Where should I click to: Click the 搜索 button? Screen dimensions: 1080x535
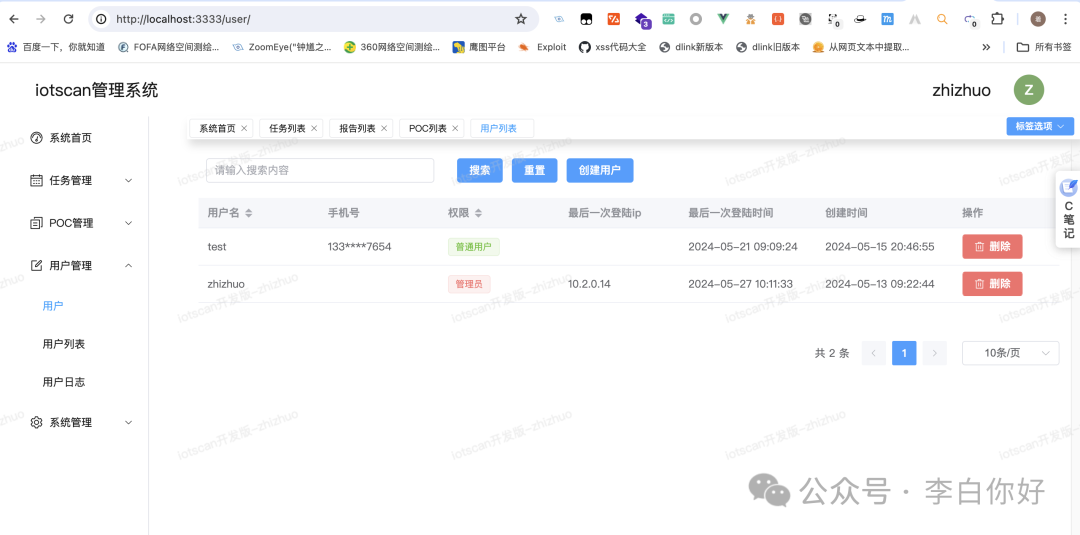point(479,171)
